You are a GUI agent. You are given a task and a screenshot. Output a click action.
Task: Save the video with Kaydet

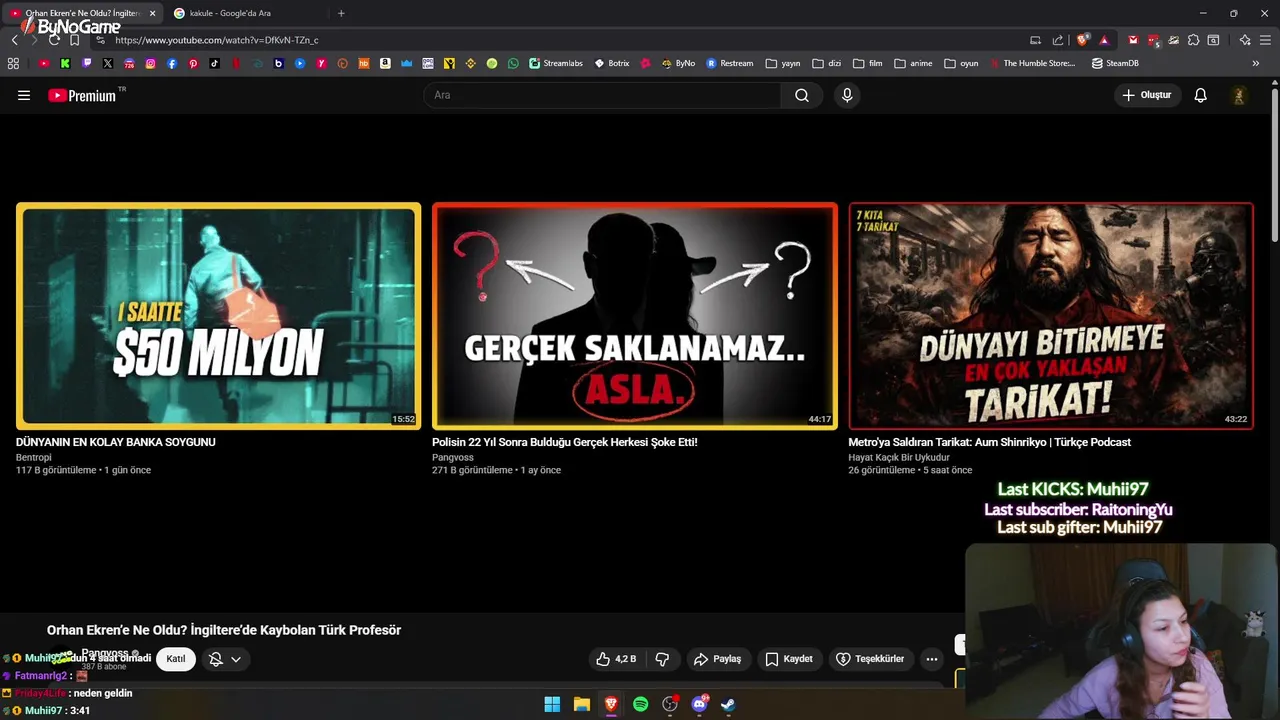pos(789,659)
